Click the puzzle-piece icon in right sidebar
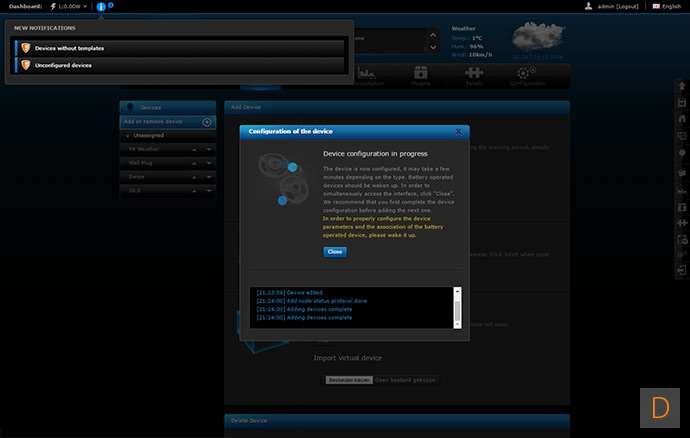This screenshot has width=690, height=438. tap(682, 223)
